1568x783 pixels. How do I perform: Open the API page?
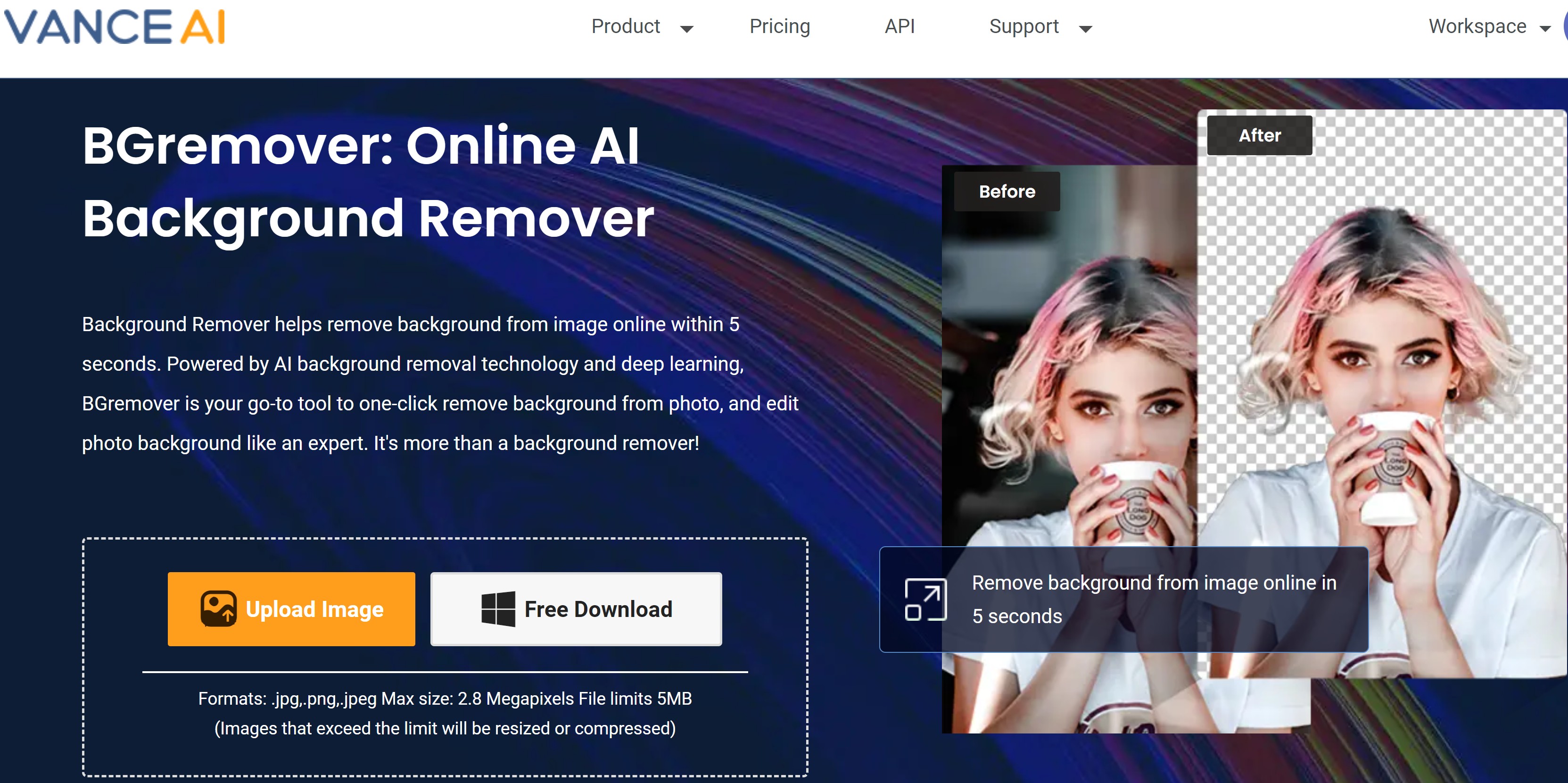click(899, 27)
